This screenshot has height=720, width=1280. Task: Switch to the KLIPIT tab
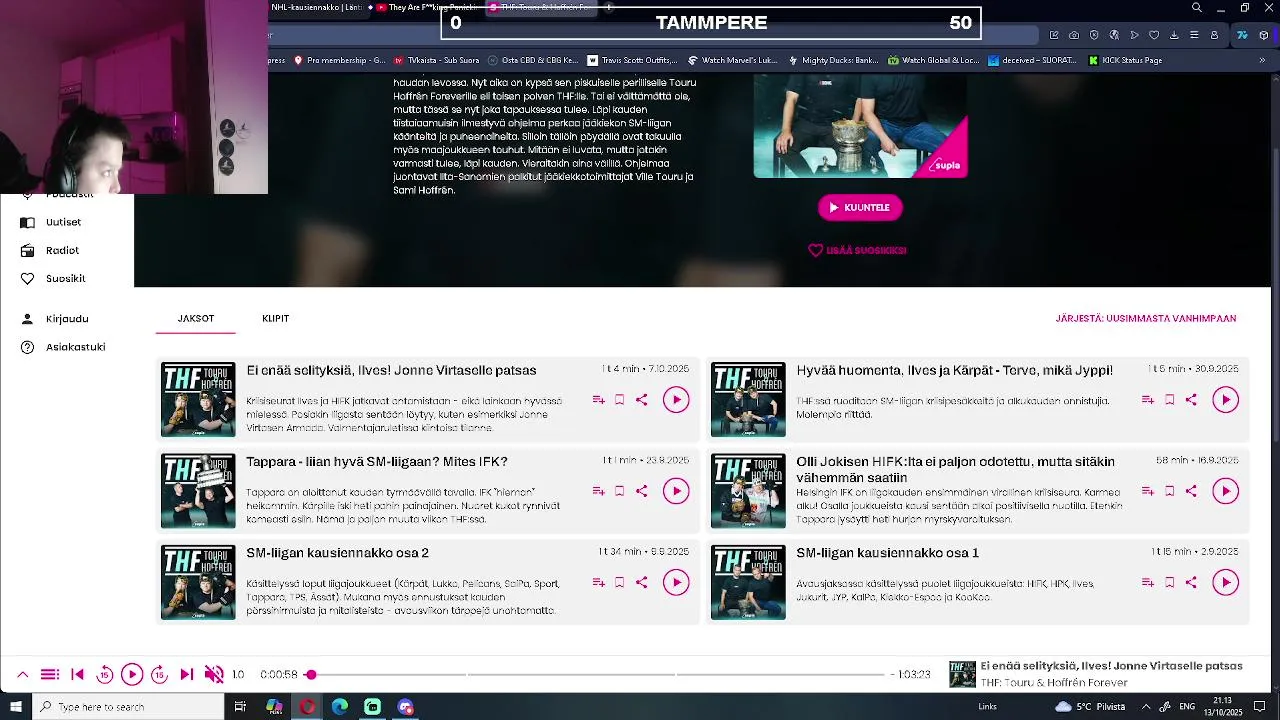275,319
